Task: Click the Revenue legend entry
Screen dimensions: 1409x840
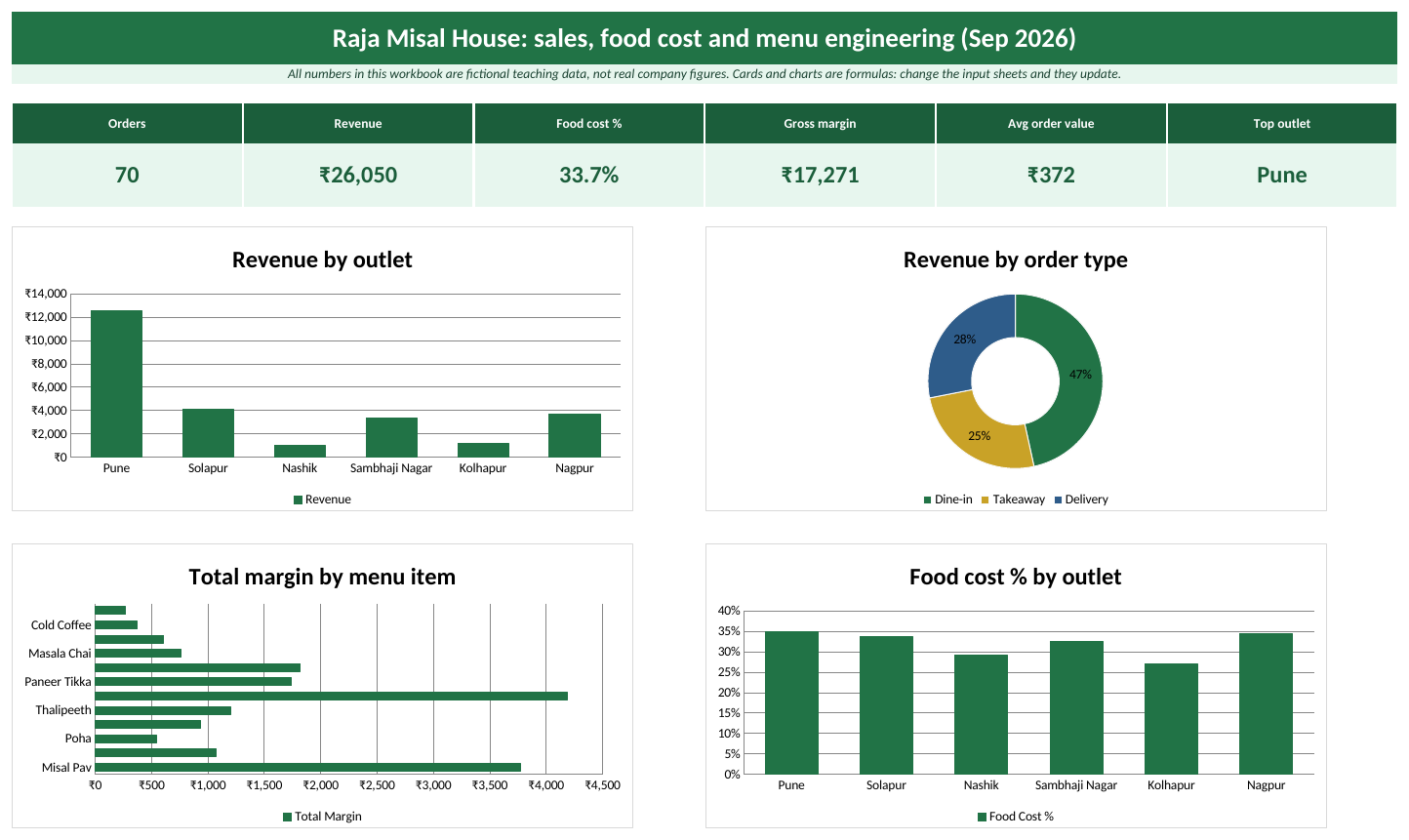Action: tap(322, 500)
